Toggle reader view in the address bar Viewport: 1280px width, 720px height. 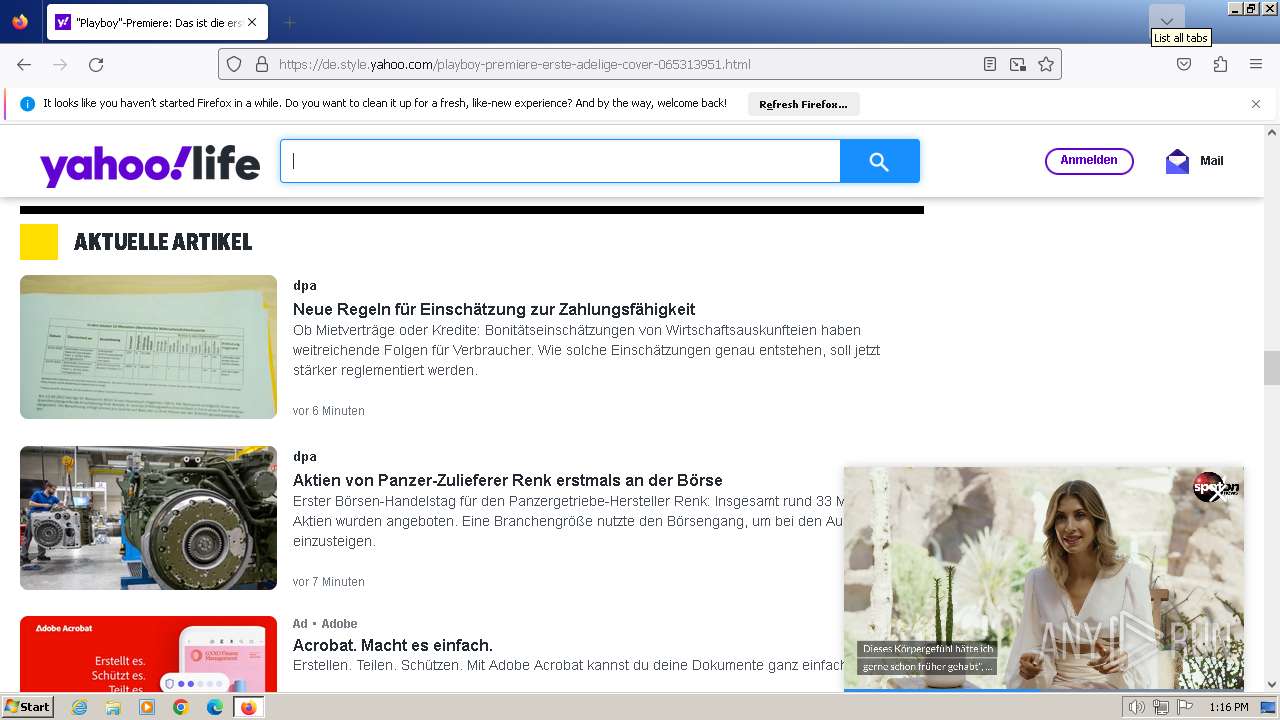pos(989,64)
